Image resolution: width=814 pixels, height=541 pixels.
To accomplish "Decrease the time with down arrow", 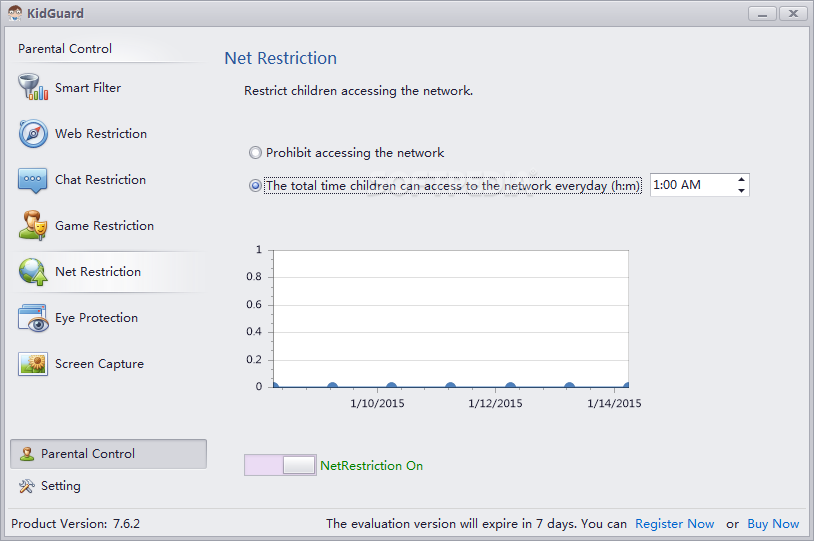I will pos(741,191).
